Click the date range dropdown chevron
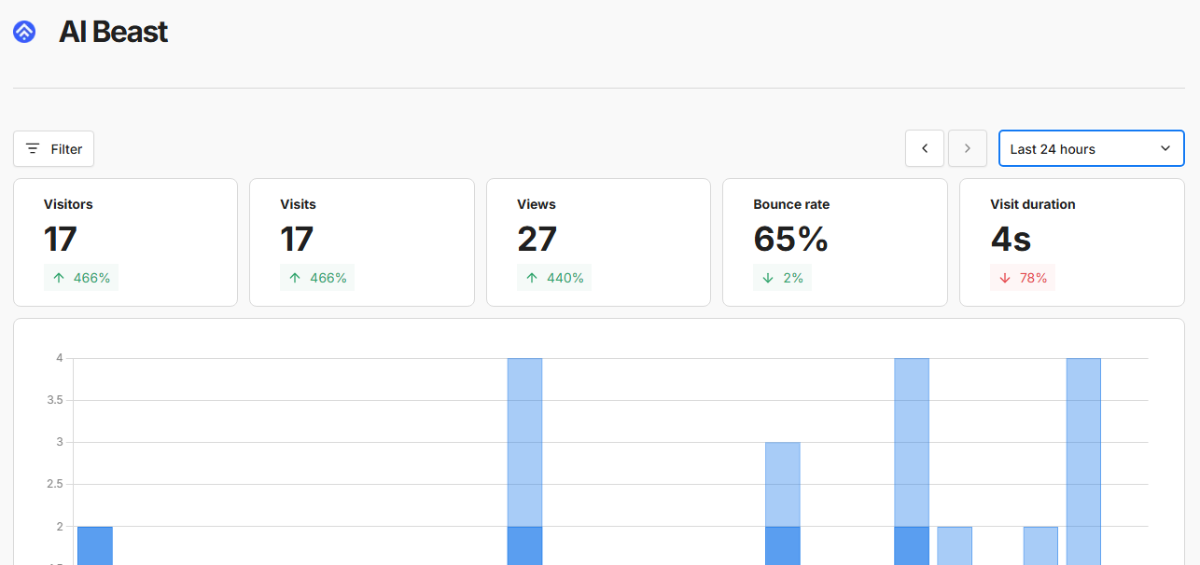This screenshot has width=1200, height=565. coord(1165,149)
